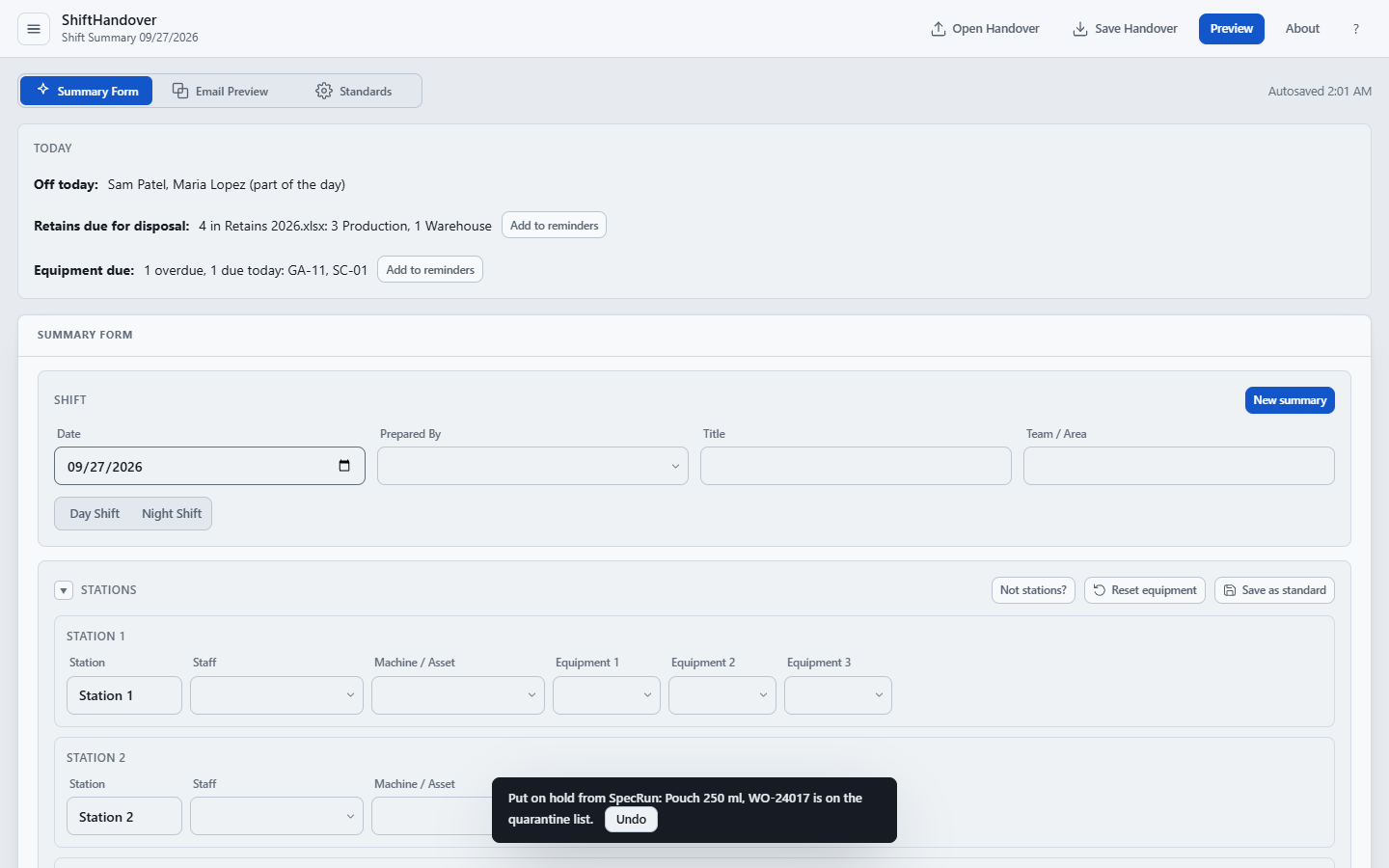Open Station 1 Equipment 1 dropdown
Viewport: 1389px width, 868px height.
point(607,695)
